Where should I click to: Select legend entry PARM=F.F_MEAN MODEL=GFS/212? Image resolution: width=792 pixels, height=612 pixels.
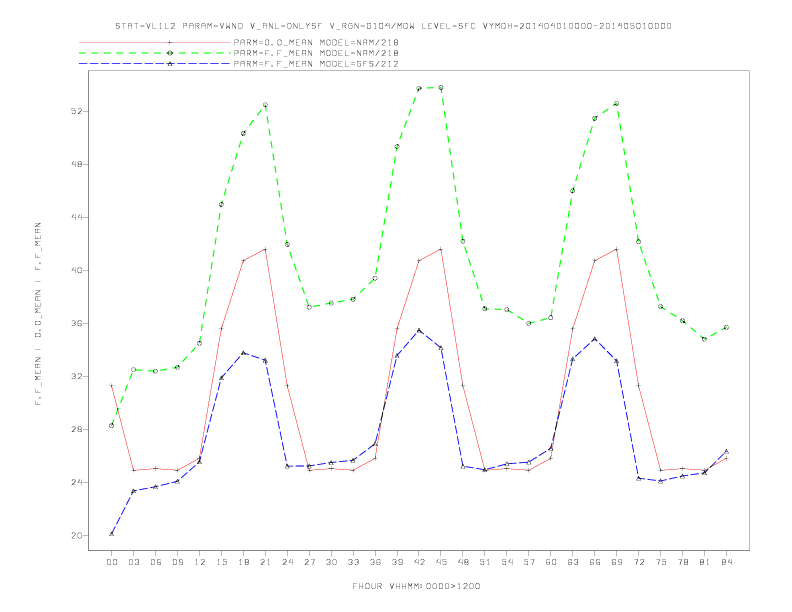[316, 64]
